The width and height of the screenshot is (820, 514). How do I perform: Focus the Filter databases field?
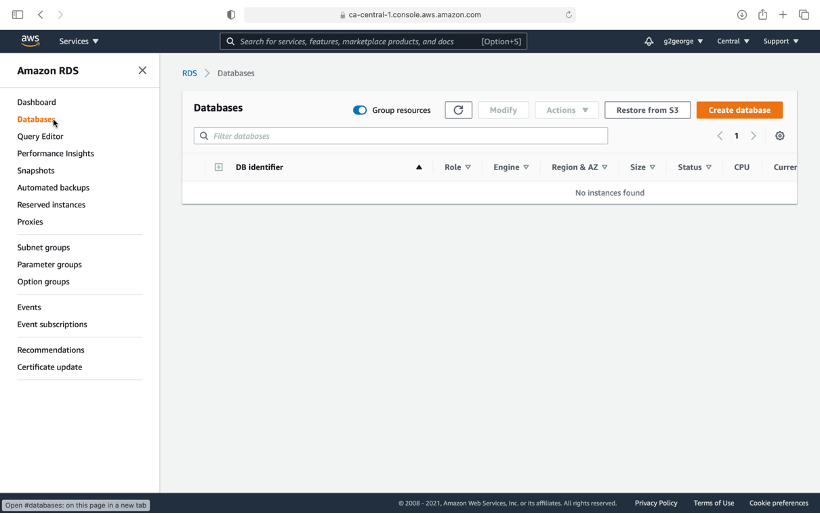pos(401,136)
